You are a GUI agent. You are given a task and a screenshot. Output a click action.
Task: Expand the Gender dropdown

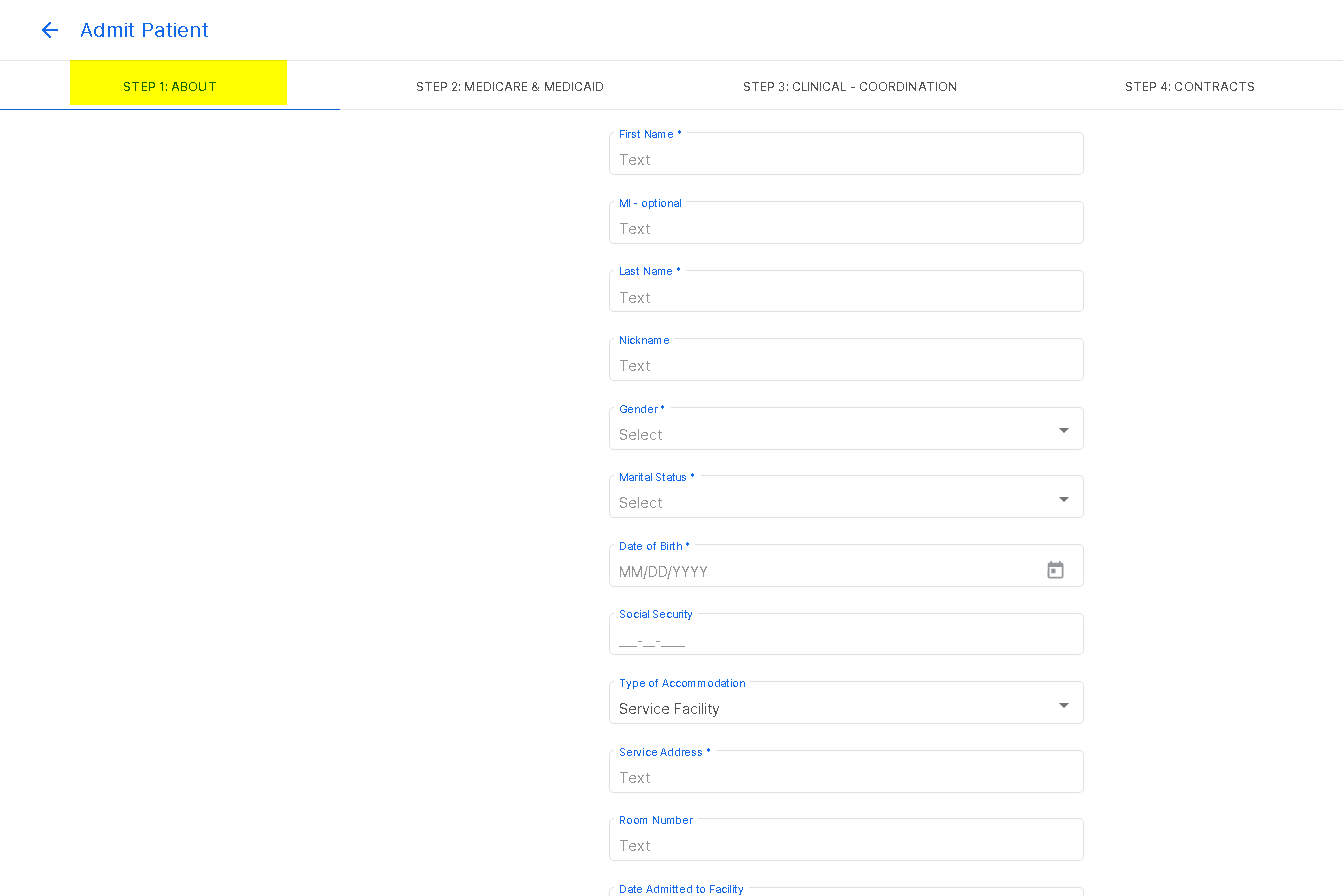846,429
